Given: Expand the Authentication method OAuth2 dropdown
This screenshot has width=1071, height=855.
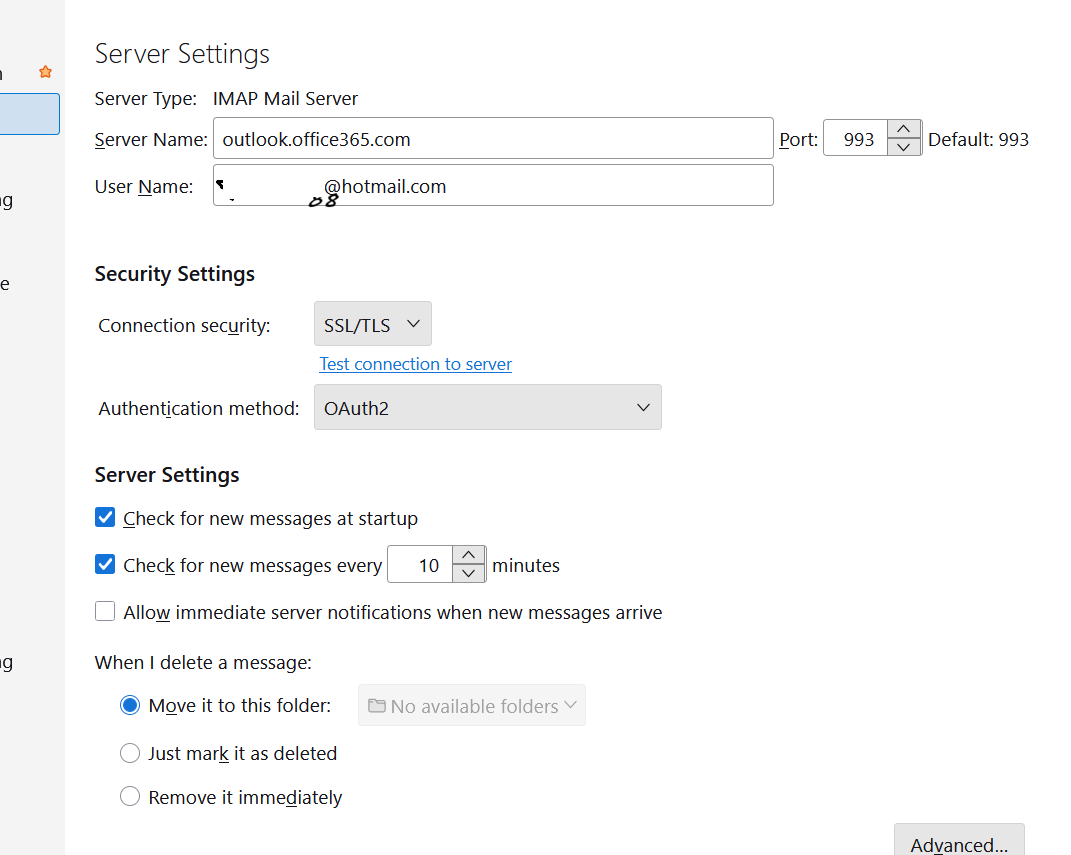Looking at the screenshot, I should tap(487, 408).
